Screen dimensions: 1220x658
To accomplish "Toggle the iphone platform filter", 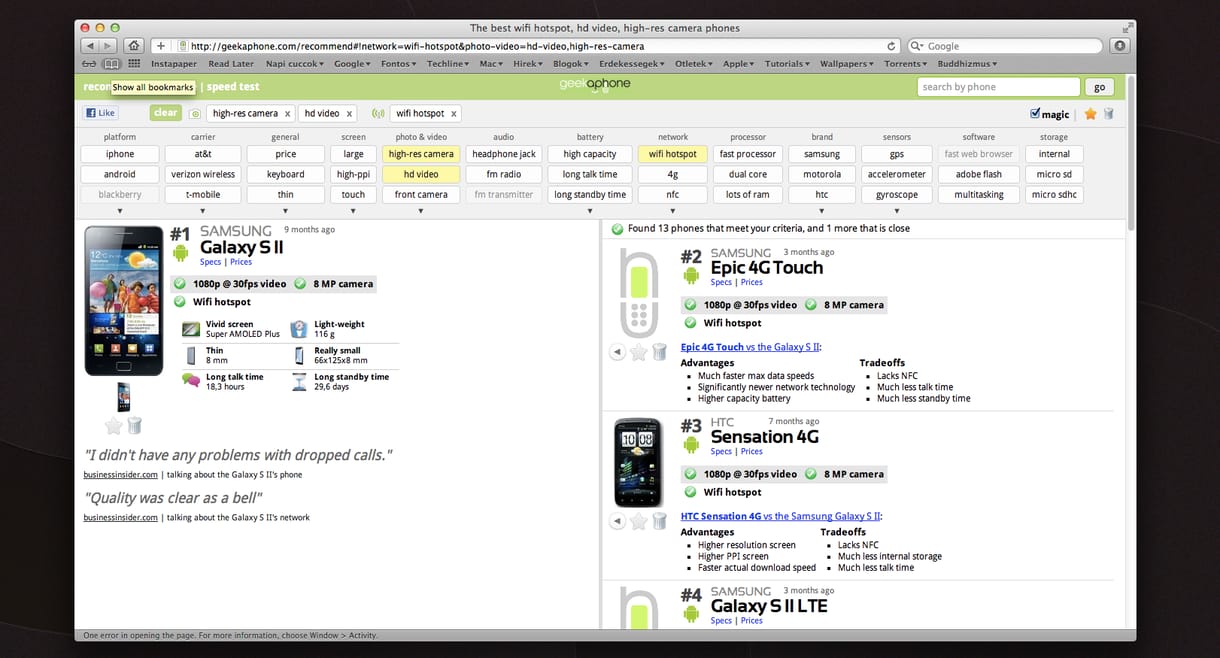I will pyautogui.click(x=120, y=154).
